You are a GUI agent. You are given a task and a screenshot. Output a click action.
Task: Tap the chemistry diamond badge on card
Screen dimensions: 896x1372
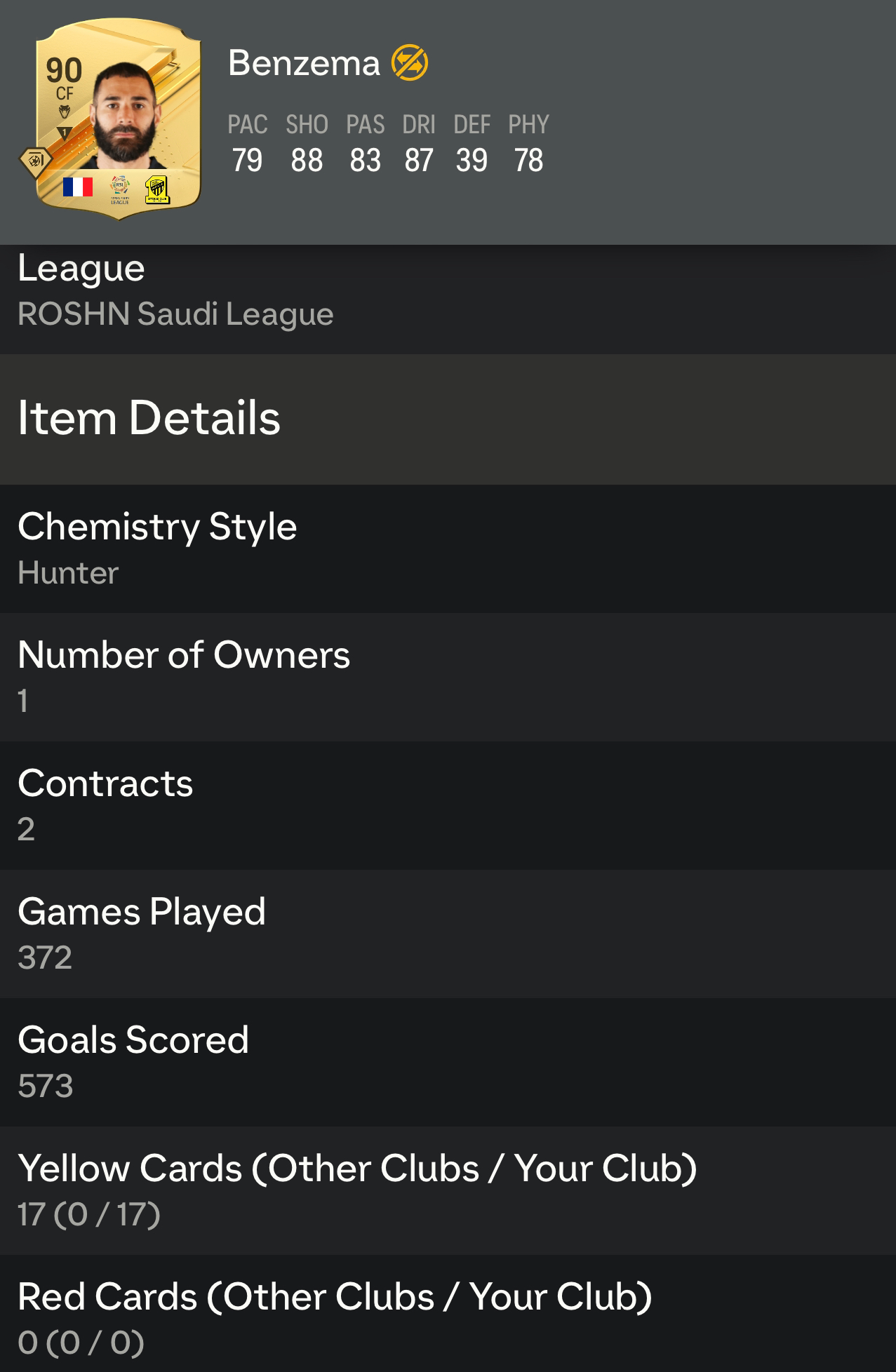click(36, 163)
